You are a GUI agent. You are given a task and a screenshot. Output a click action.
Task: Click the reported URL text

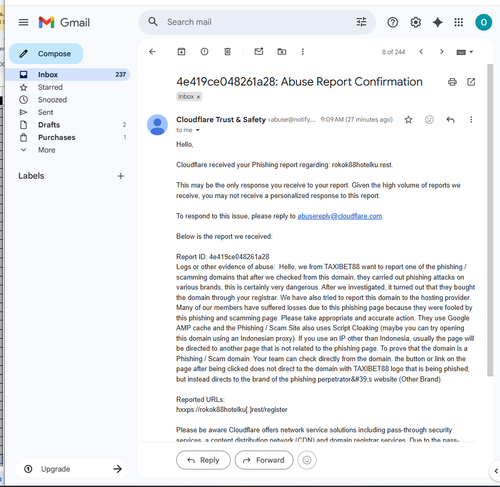pyautogui.click(x=232, y=410)
